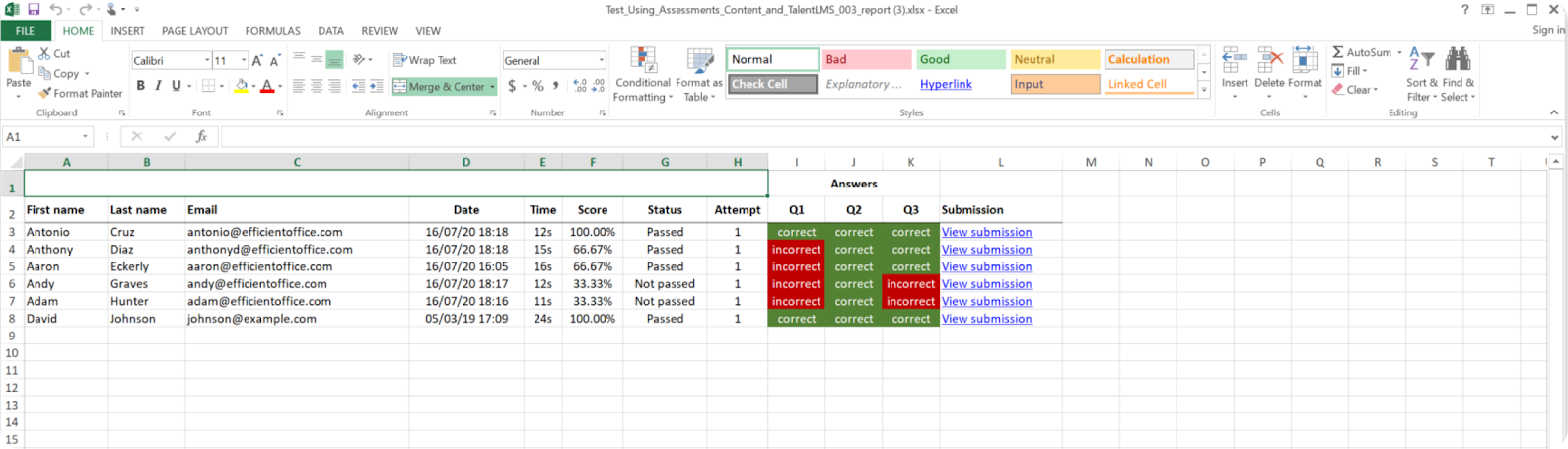The height and width of the screenshot is (449, 1568).
Task: Select column D header
Action: point(466,162)
